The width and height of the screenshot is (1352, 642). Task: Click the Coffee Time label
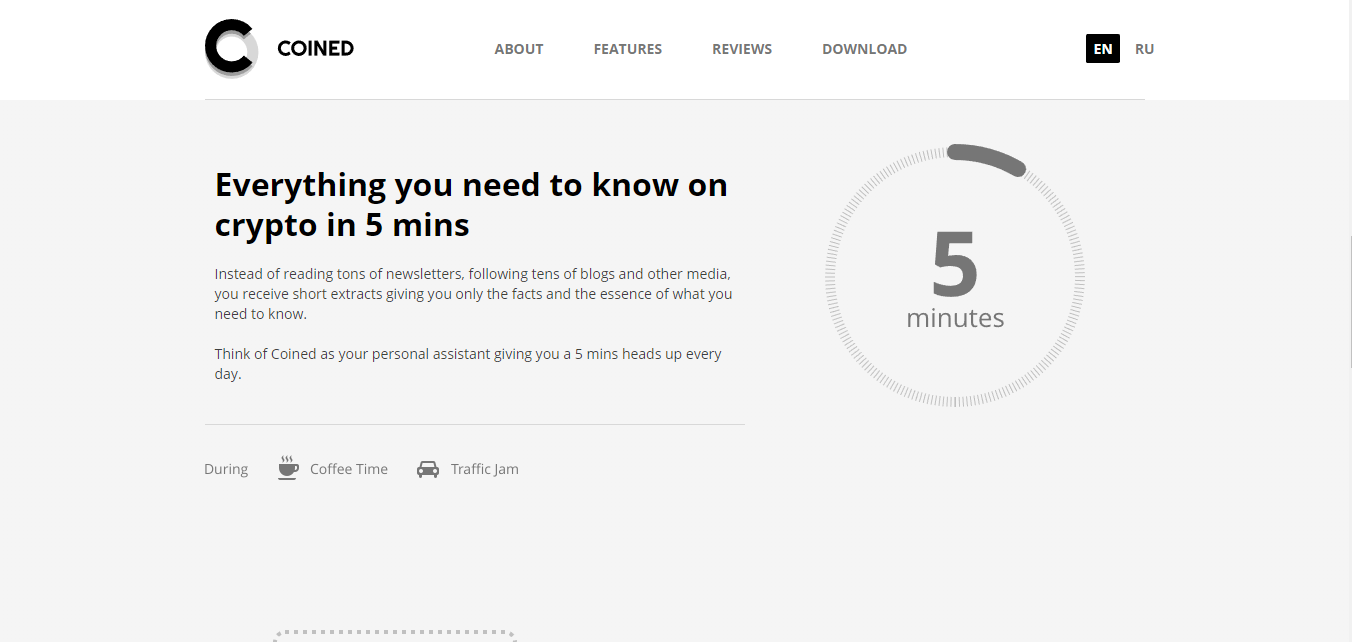pos(349,469)
